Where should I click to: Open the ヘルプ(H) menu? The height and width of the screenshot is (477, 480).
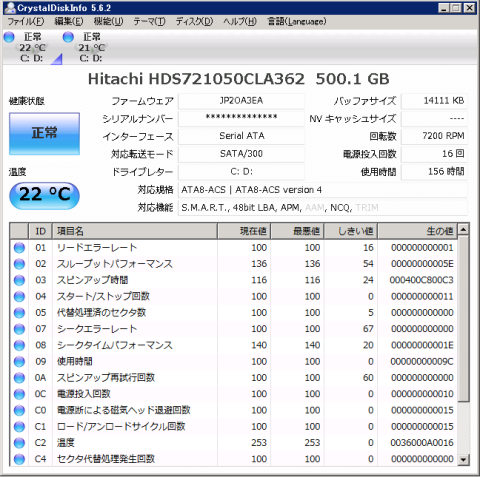coord(240,22)
